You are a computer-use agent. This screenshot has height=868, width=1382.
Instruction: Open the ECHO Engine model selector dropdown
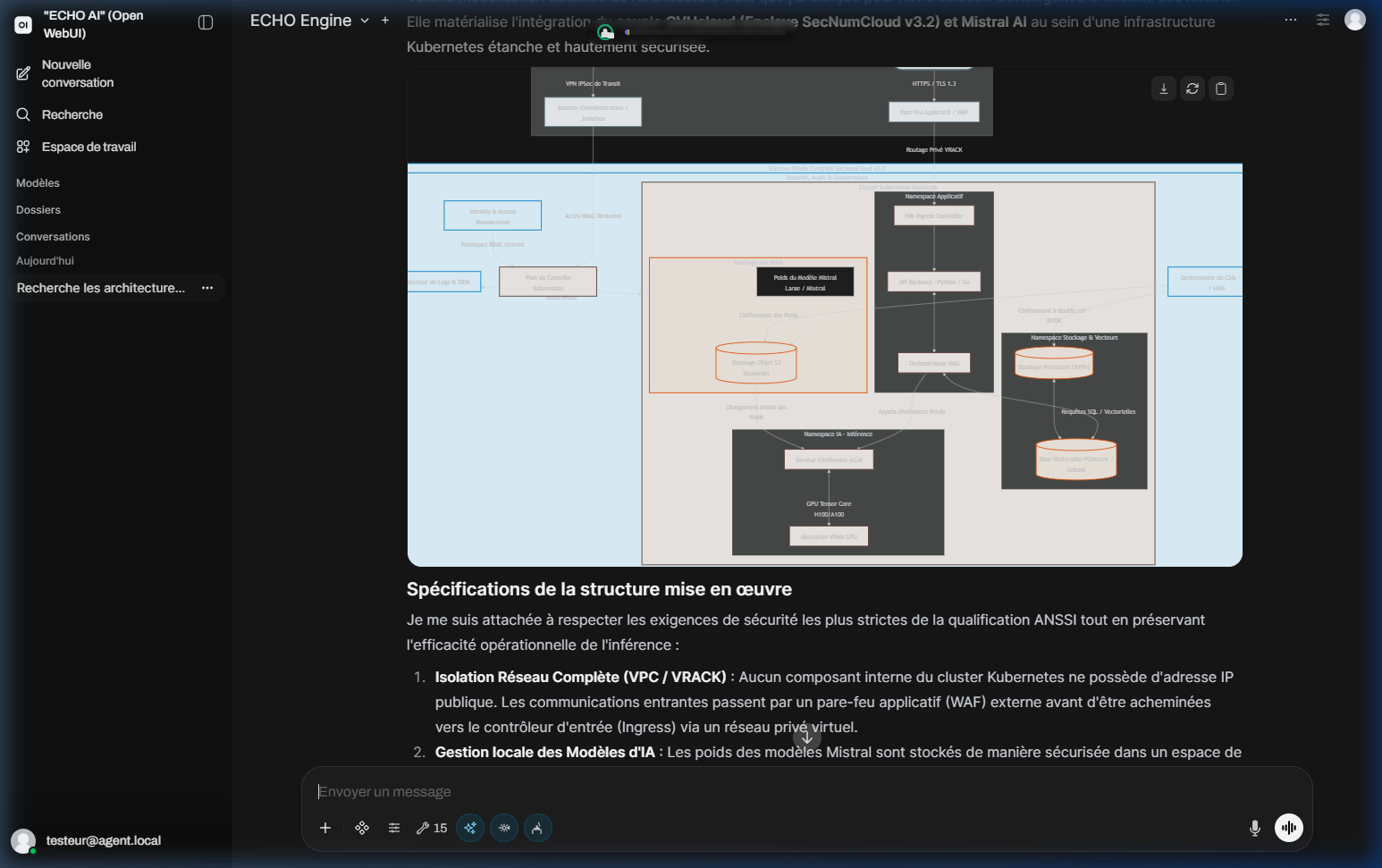tap(309, 21)
